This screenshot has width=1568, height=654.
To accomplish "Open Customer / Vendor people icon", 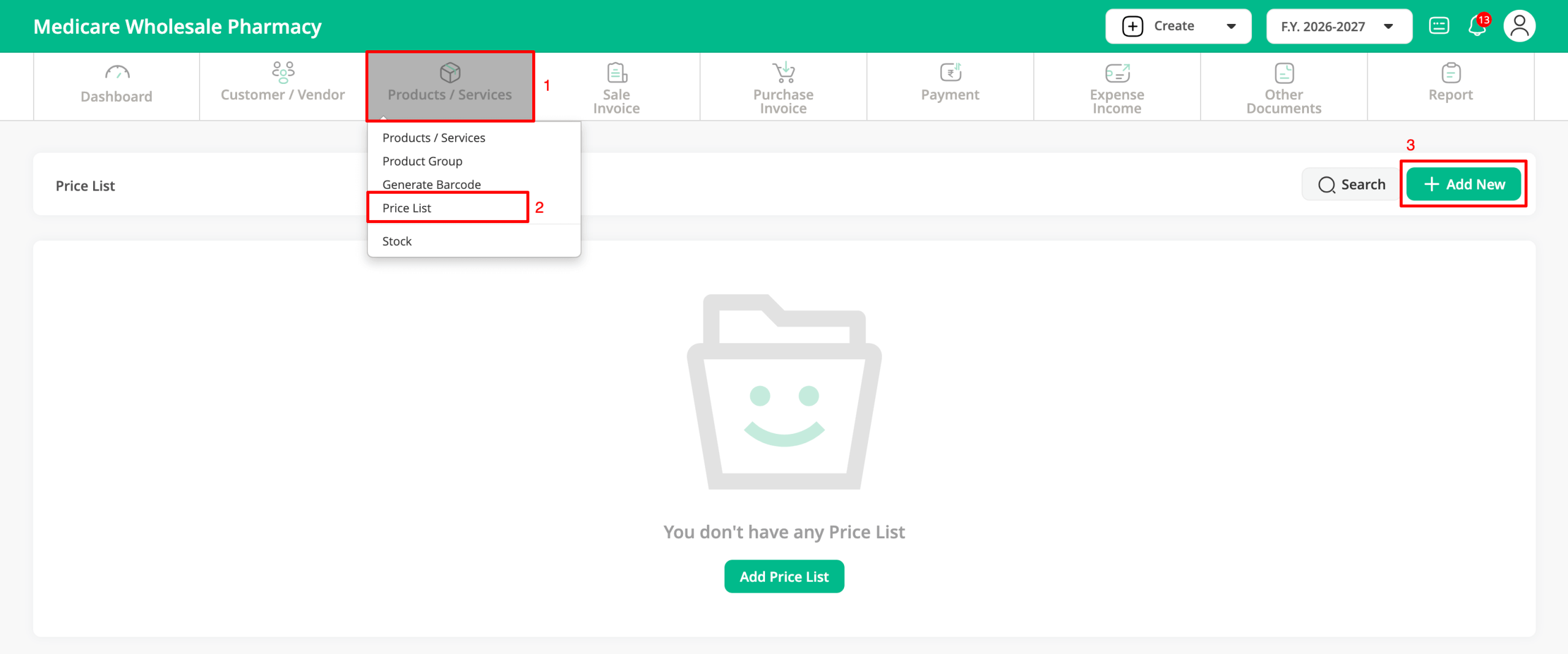I will click(283, 72).
